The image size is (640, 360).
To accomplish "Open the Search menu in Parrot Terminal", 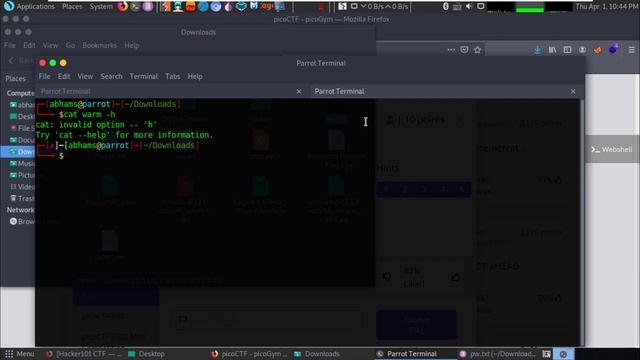I will (x=111, y=76).
